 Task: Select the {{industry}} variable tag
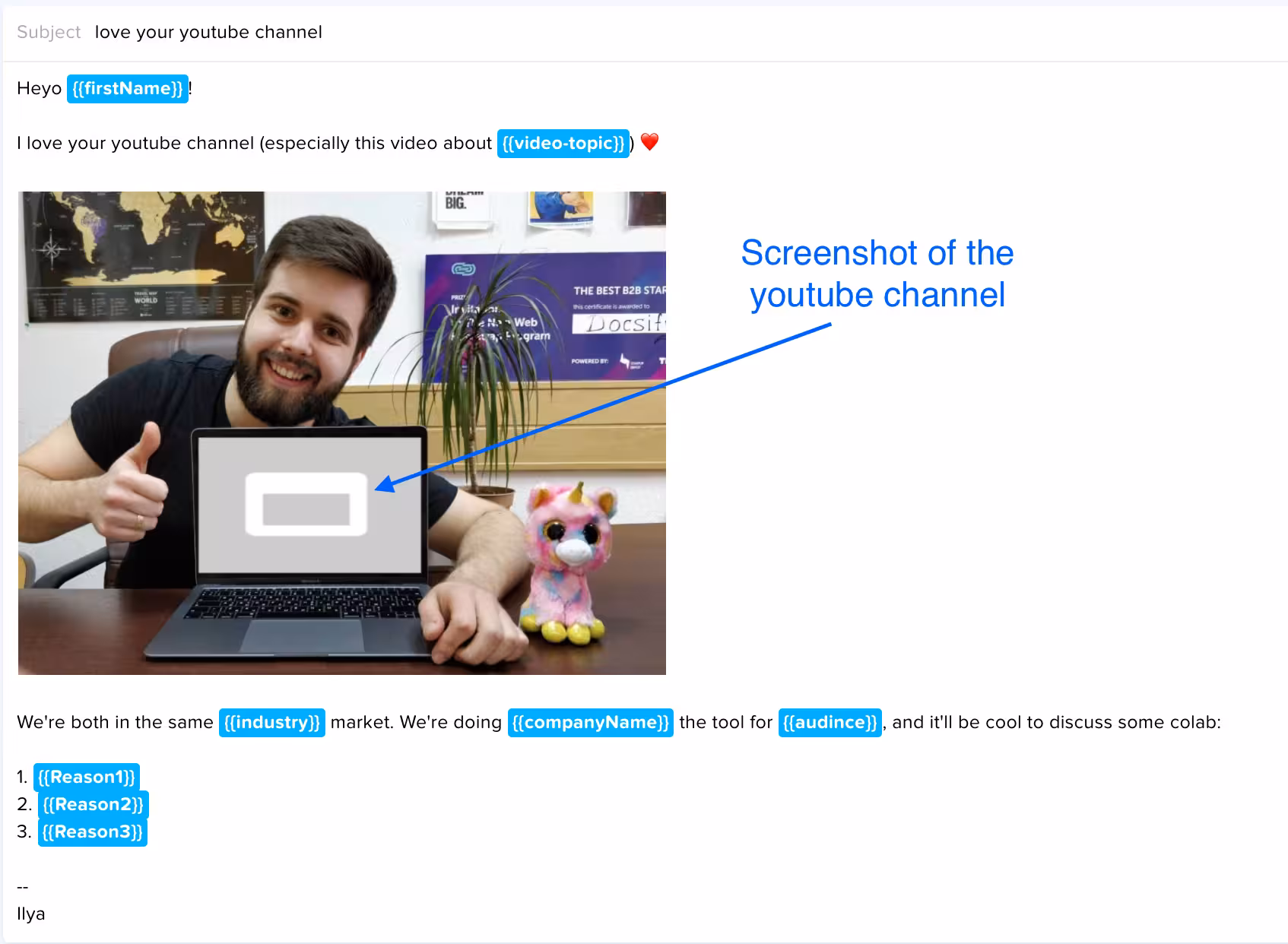pyautogui.click(x=271, y=722)
